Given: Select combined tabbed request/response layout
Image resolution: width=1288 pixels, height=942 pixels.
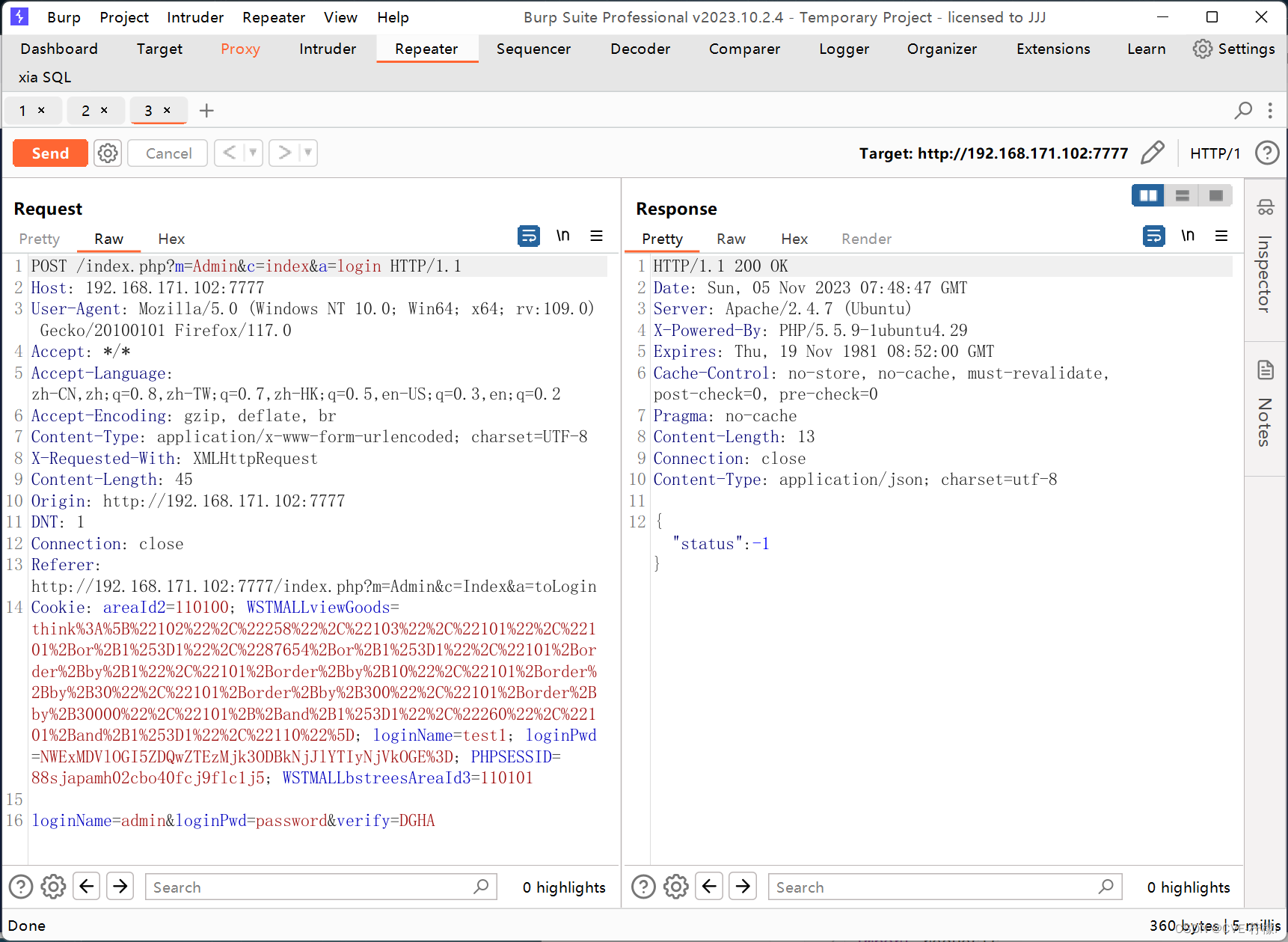Looking at the screenshot, I should pyautogui.click(x=1216, y=195).
